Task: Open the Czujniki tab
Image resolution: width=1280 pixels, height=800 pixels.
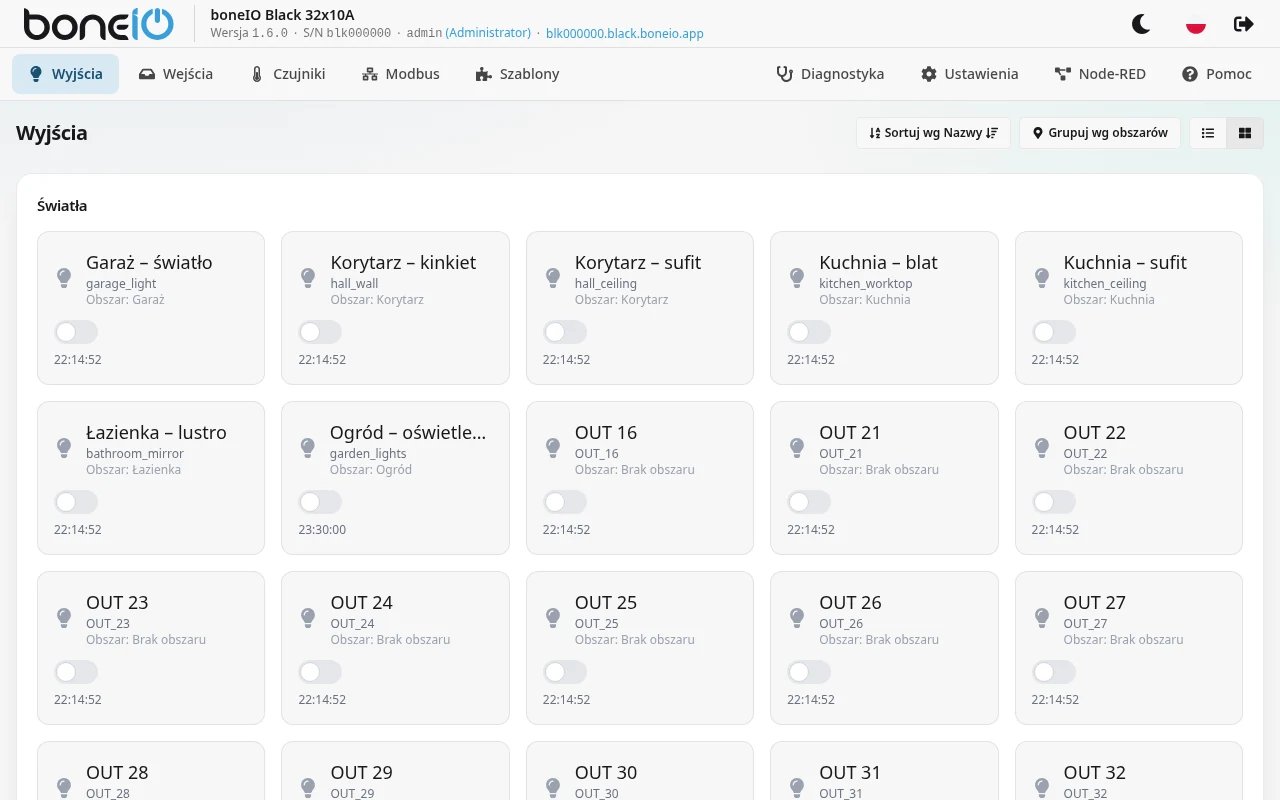Action: click(x=287, y=74)
